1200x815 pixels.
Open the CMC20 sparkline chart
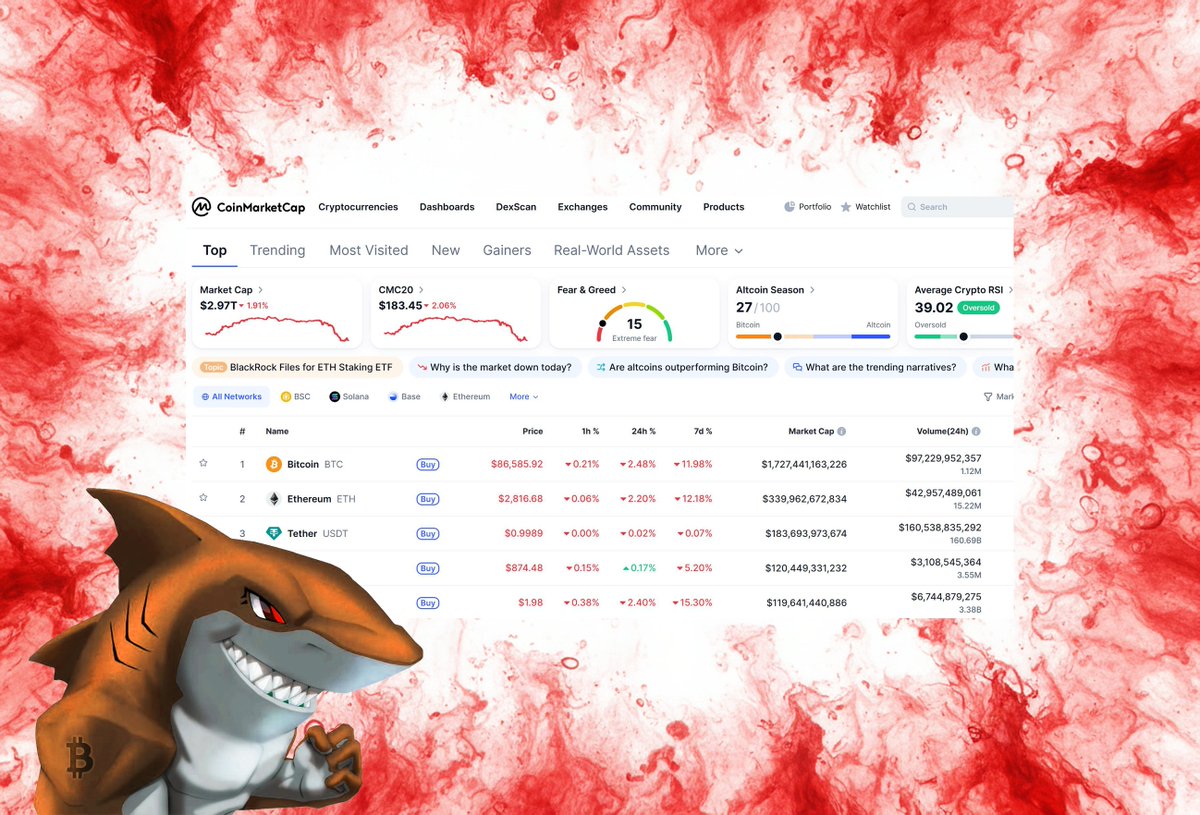pyautogui.click(x=454, y=329)
